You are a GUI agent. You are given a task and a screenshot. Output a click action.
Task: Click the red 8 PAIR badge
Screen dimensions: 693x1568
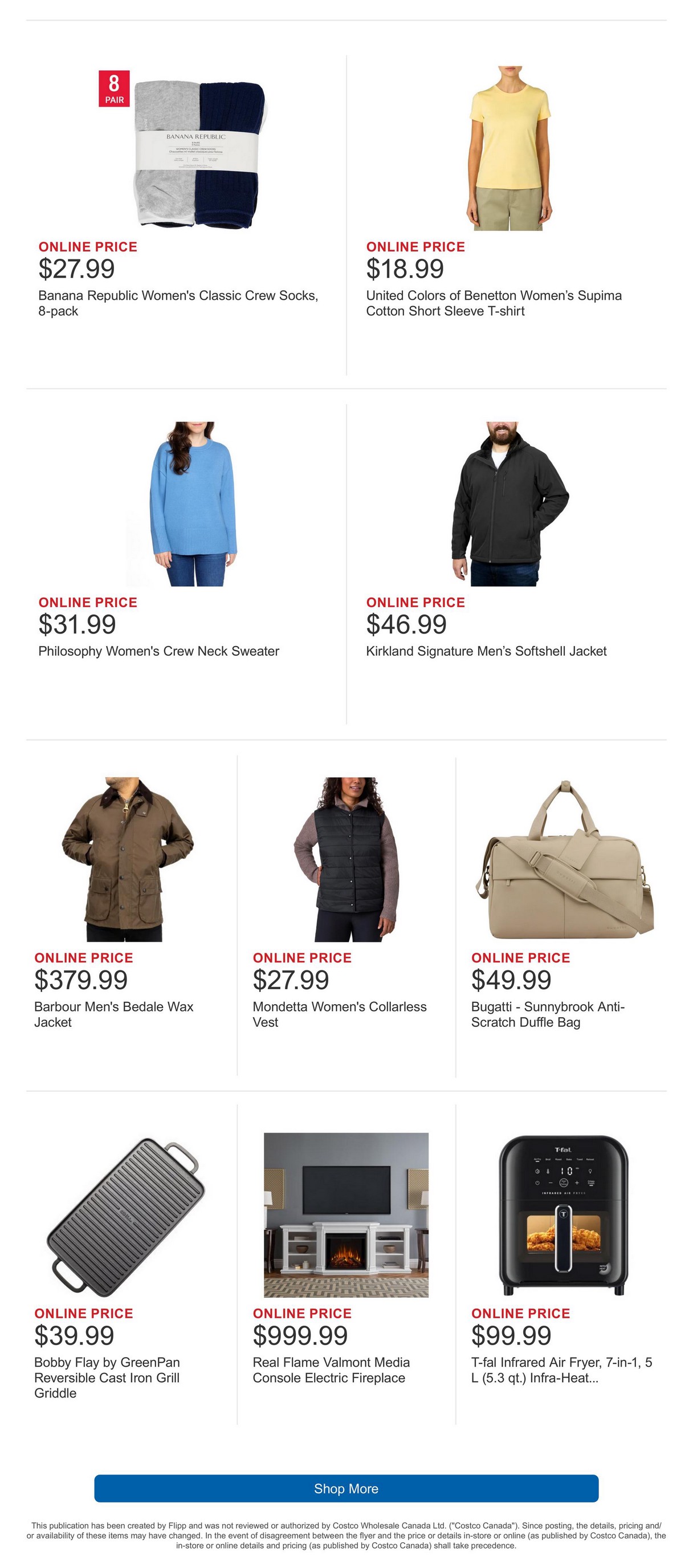(115, 89)
